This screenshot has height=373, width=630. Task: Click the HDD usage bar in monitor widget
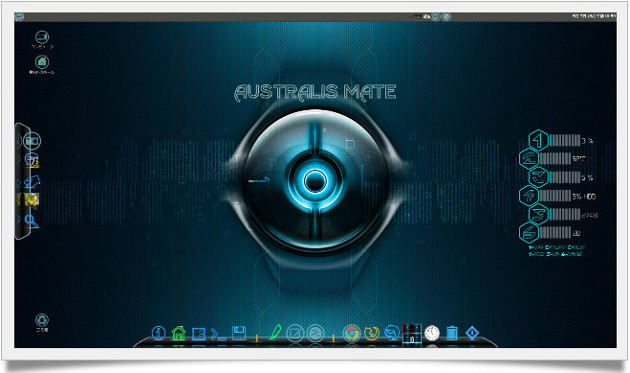point(556,196)
